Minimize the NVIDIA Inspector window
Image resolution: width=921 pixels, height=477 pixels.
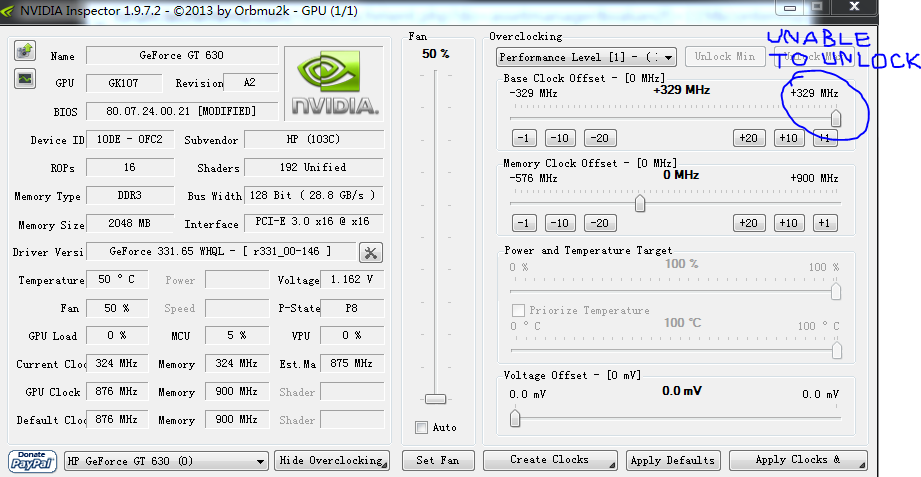coord(791,7)
